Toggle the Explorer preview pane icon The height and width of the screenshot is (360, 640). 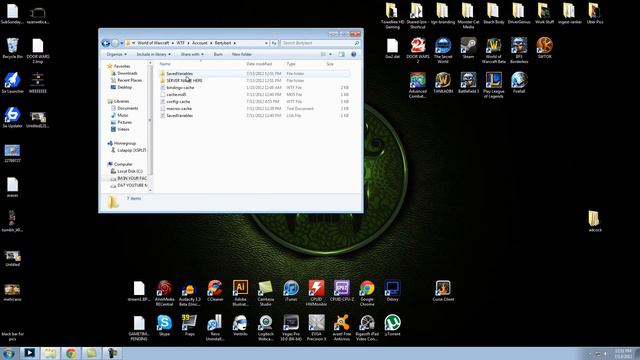click(x=342, y=54)
